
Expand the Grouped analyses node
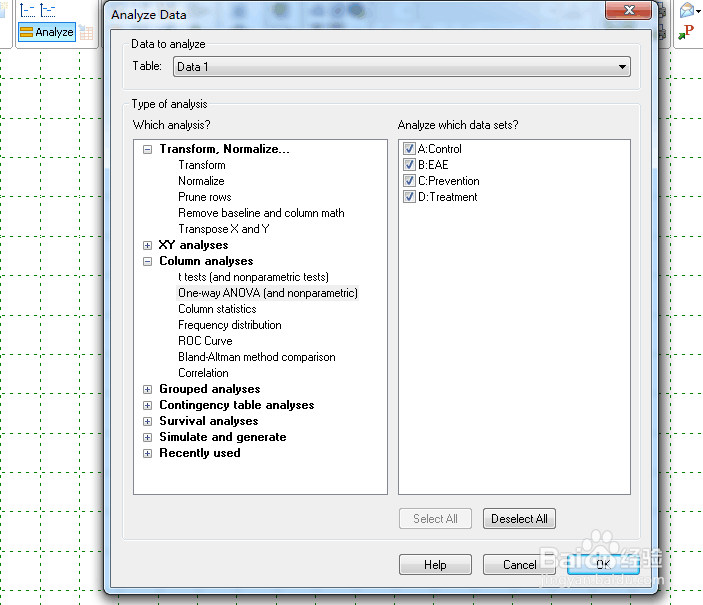click(x=148, y=389)
